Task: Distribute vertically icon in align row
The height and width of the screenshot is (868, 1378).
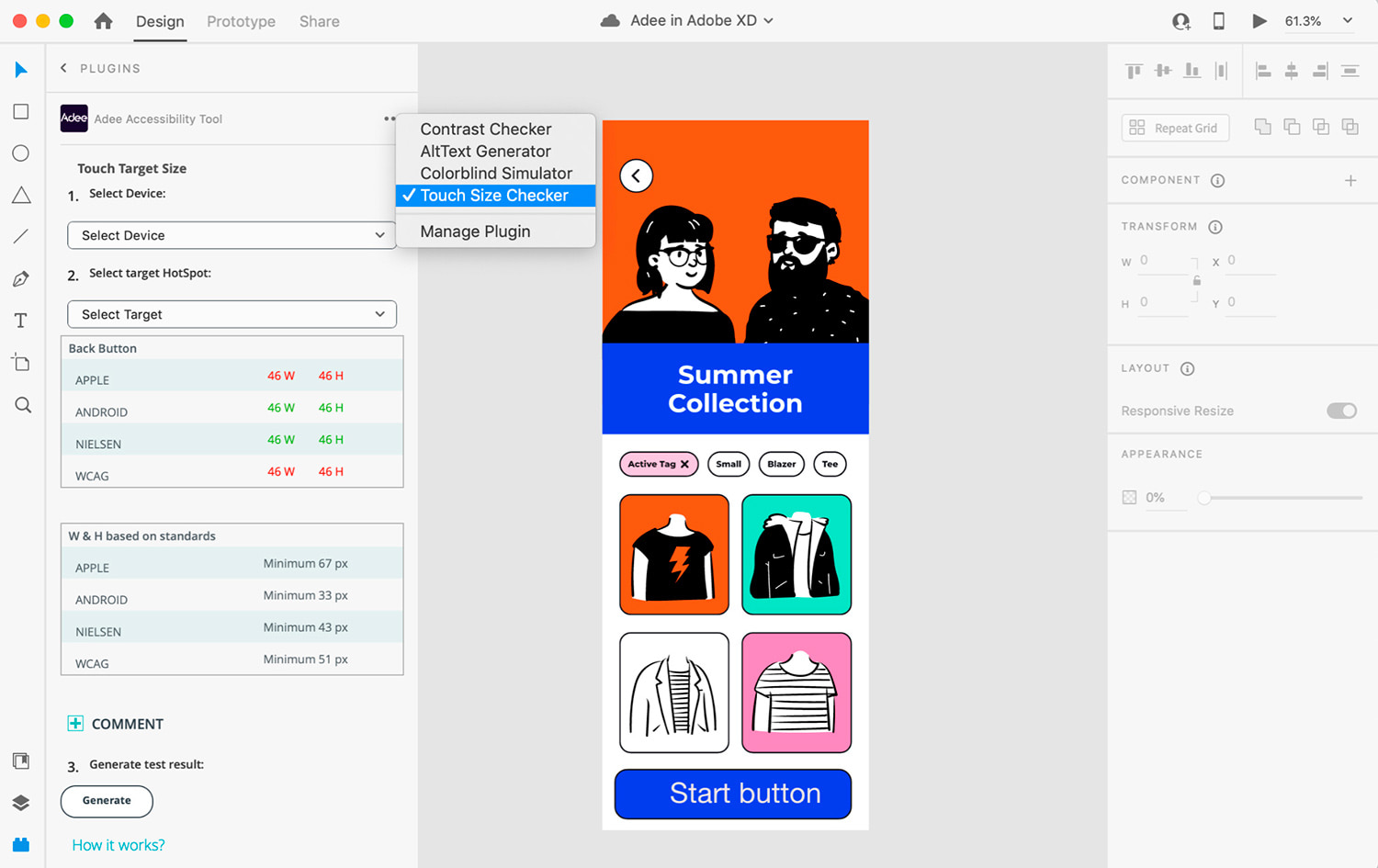Action: click(1221, 71)
